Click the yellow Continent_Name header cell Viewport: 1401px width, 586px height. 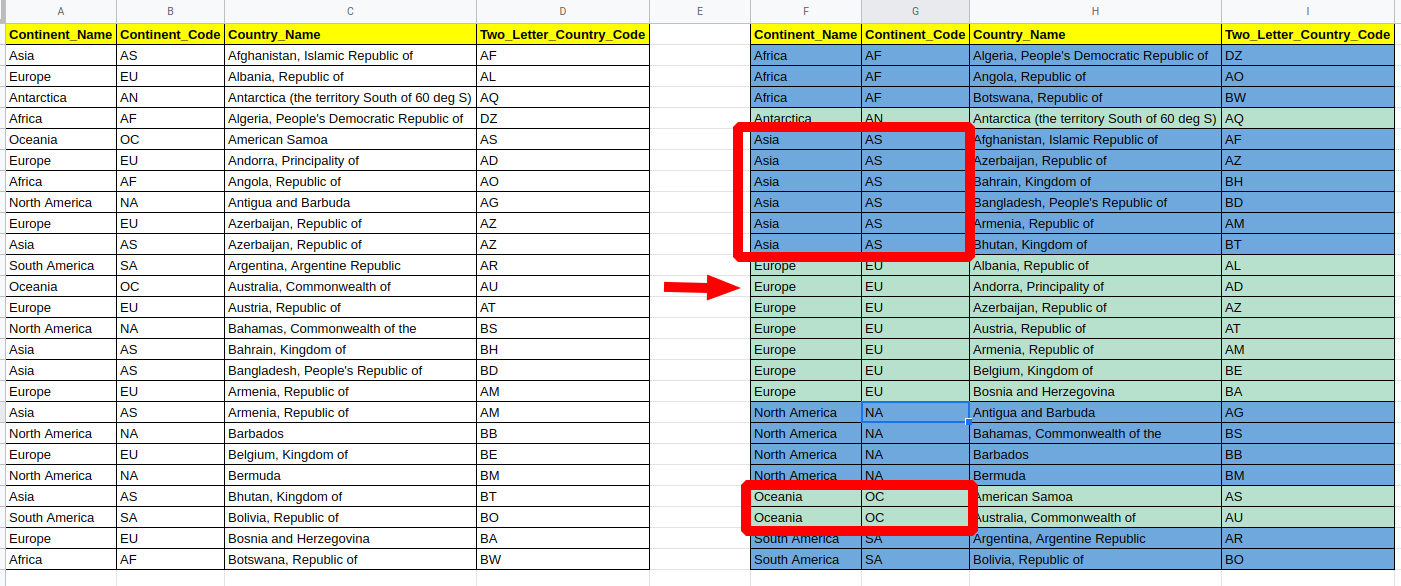[60, 33]
